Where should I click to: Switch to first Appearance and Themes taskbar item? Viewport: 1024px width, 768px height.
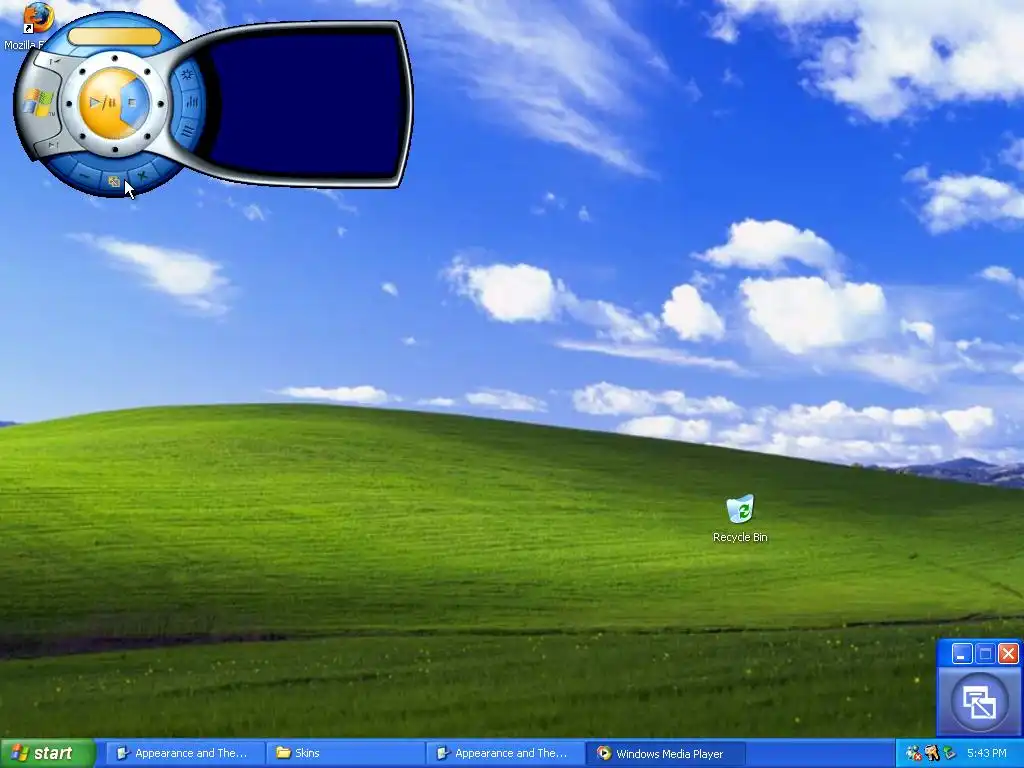pos(184,754)
